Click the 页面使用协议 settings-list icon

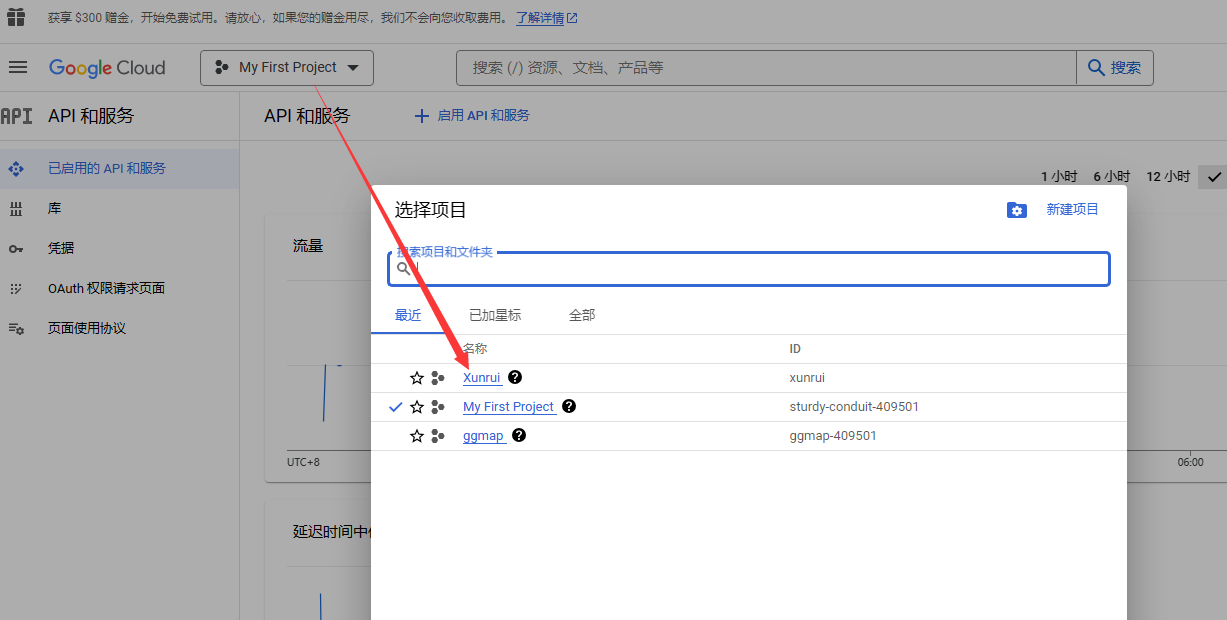click(x=16, y=328)
